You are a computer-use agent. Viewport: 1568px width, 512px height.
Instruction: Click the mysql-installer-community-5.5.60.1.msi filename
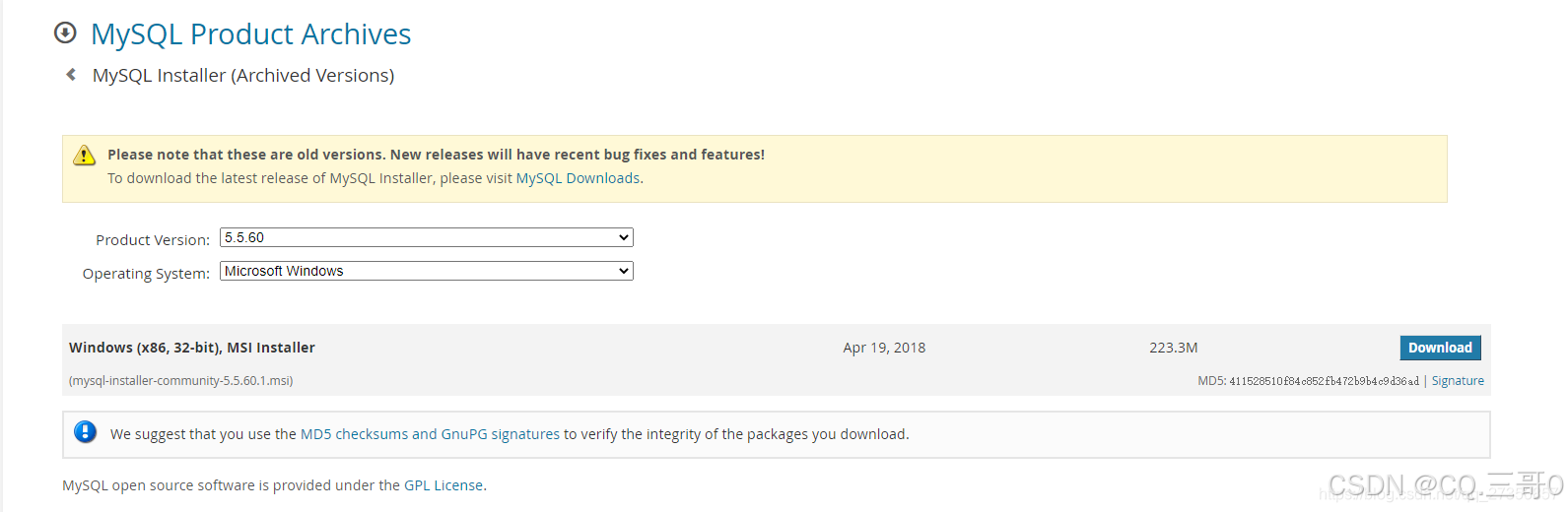[x=180, y=381]
